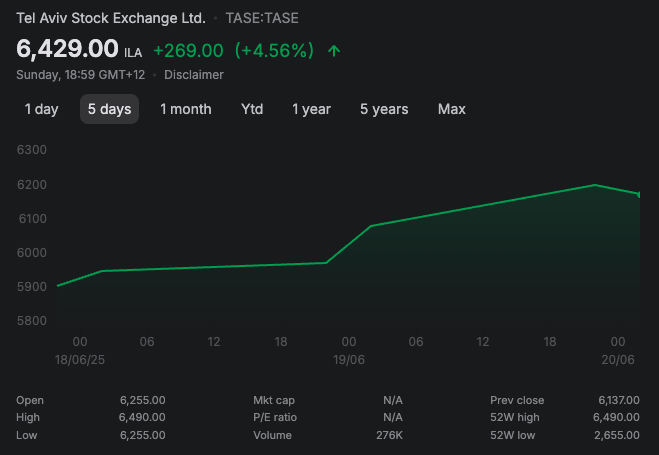Click the 5800 y-axis label
This screenshot has height=455, width=659.
32,321
